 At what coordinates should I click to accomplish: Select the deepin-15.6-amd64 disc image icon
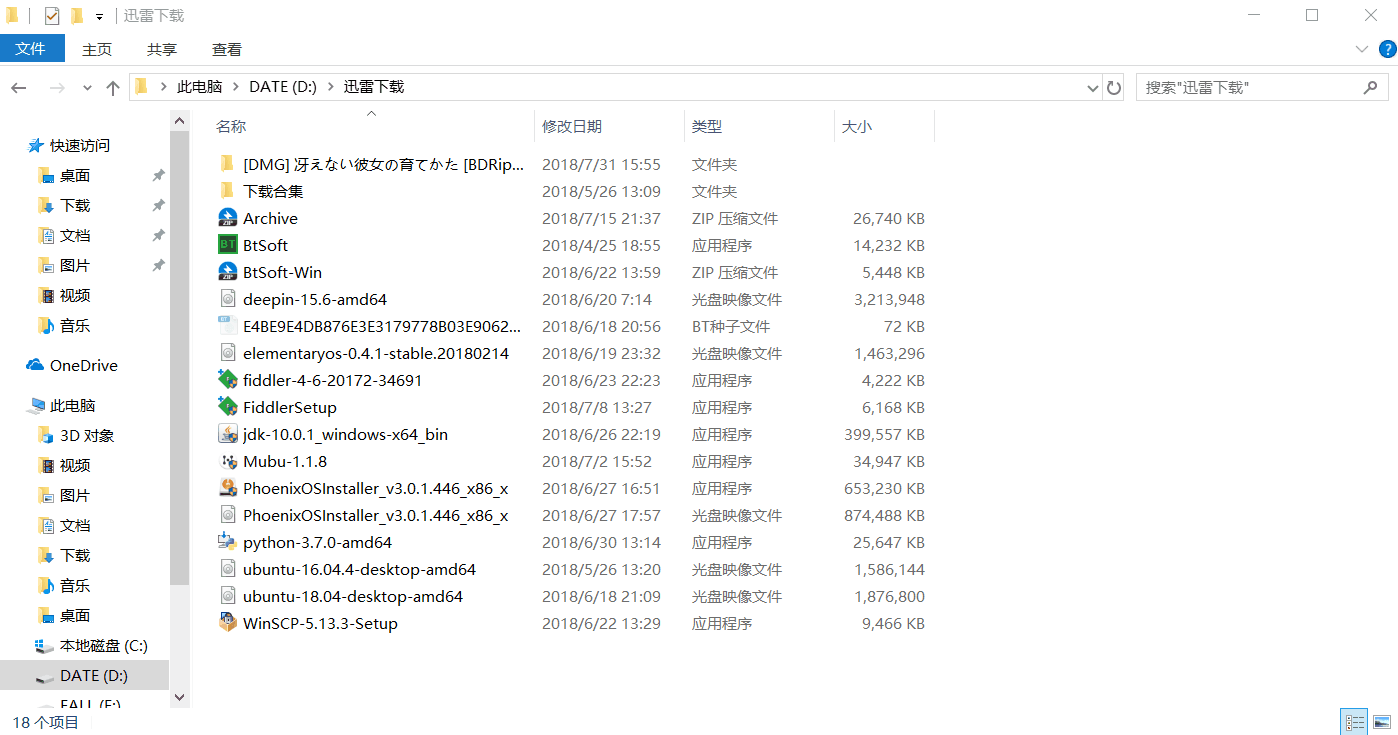(x=227, y=299)
